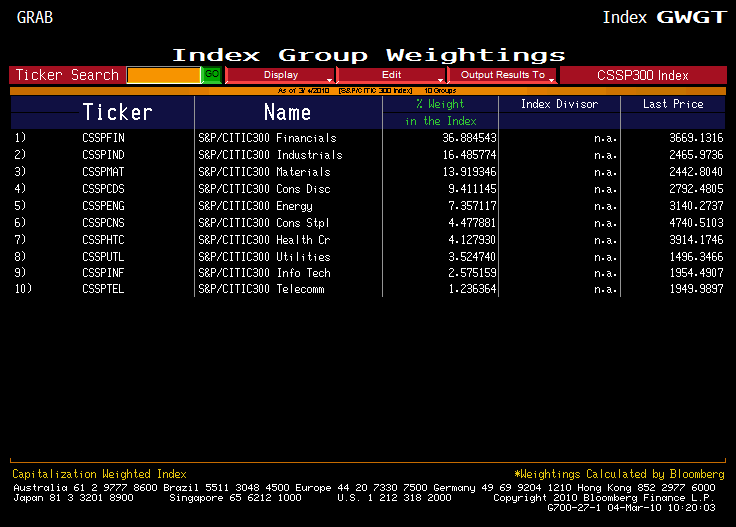Click the CSSPCDS Cons Disc ticker
736x527 pixels.
[104, 189]
